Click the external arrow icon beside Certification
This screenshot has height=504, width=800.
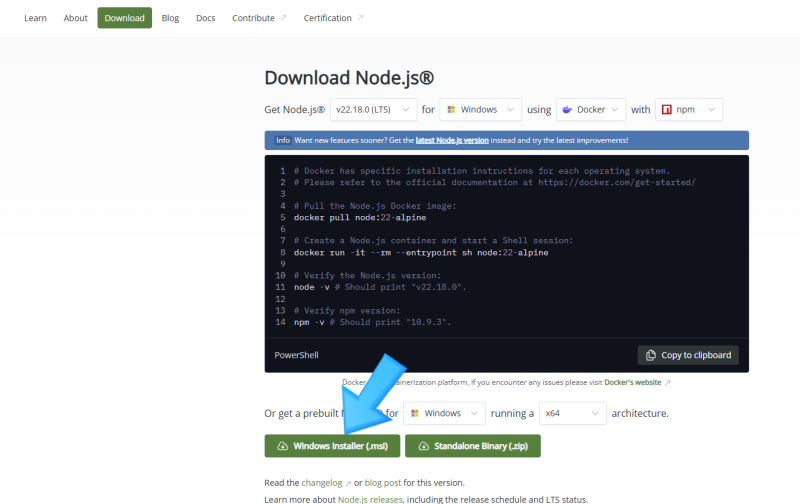tap(360, 18)
